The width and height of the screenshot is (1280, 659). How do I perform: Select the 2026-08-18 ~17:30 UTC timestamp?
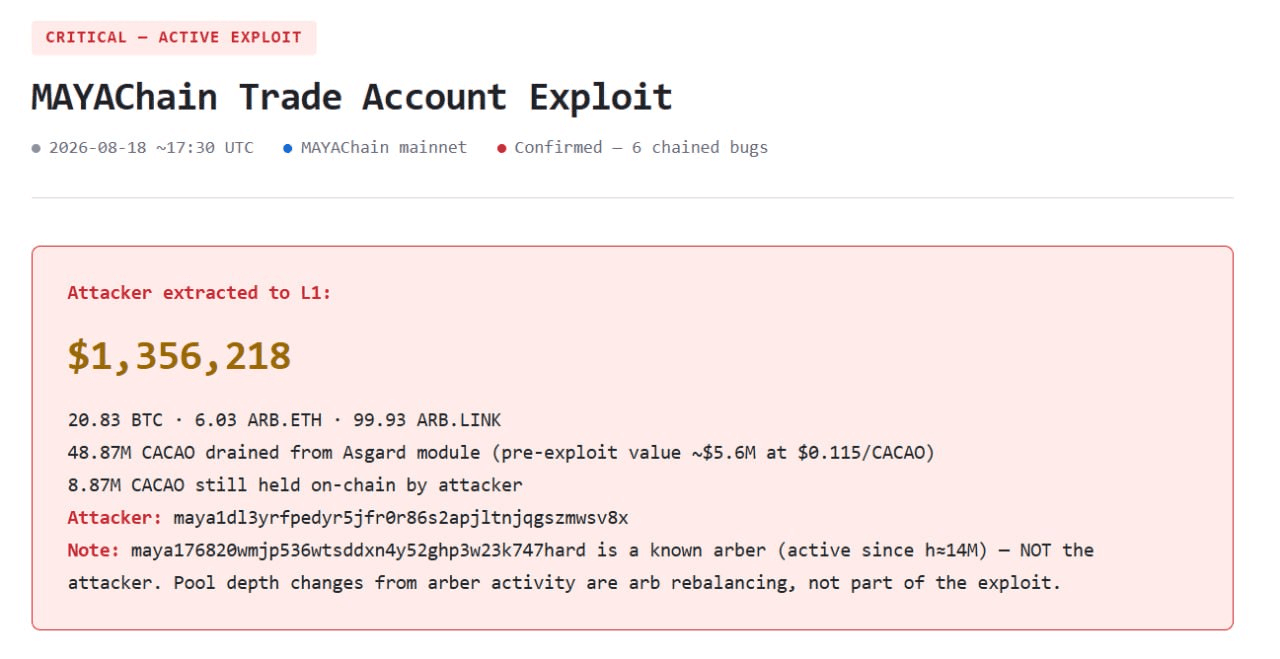pyautogui.click(x=151, y=148)
